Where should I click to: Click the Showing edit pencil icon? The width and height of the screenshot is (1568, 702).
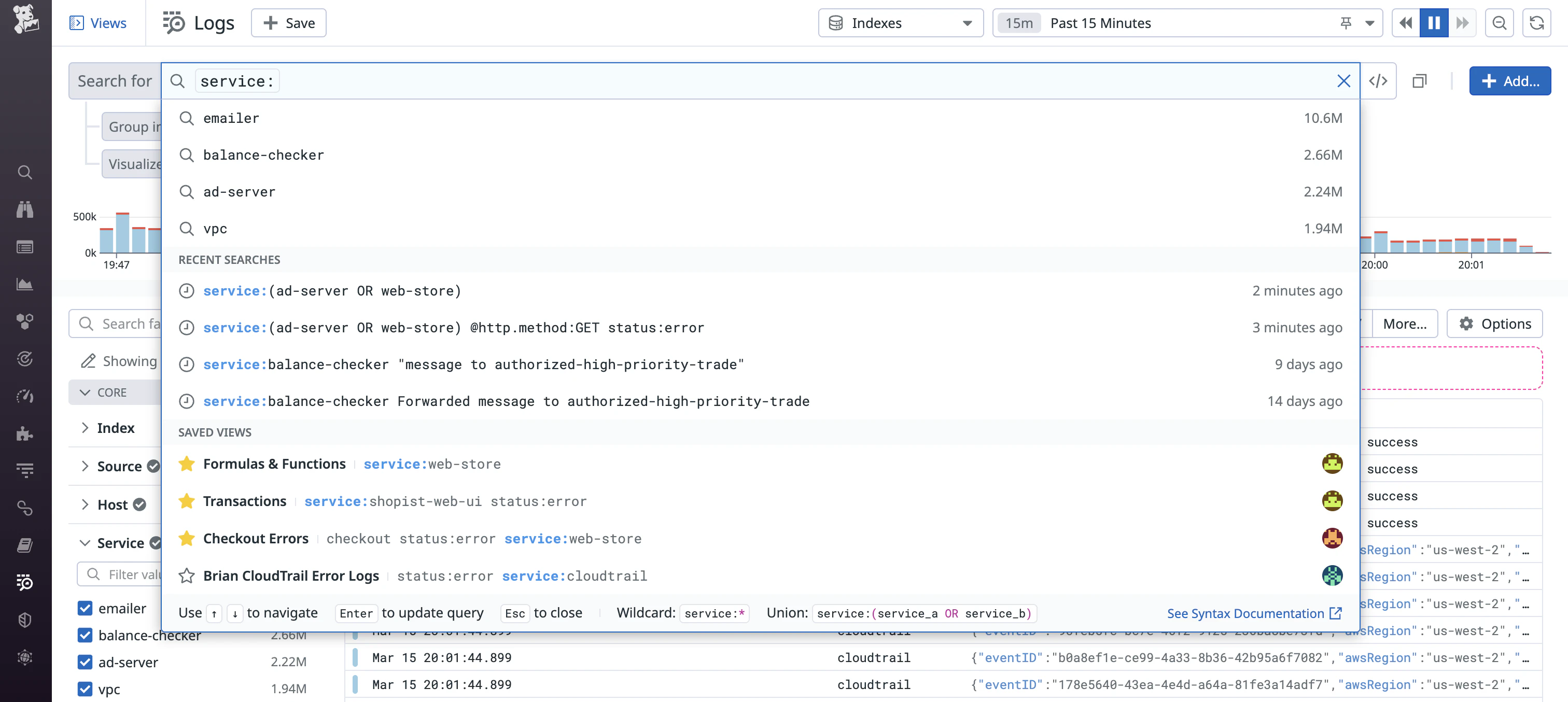coord(88,361)
